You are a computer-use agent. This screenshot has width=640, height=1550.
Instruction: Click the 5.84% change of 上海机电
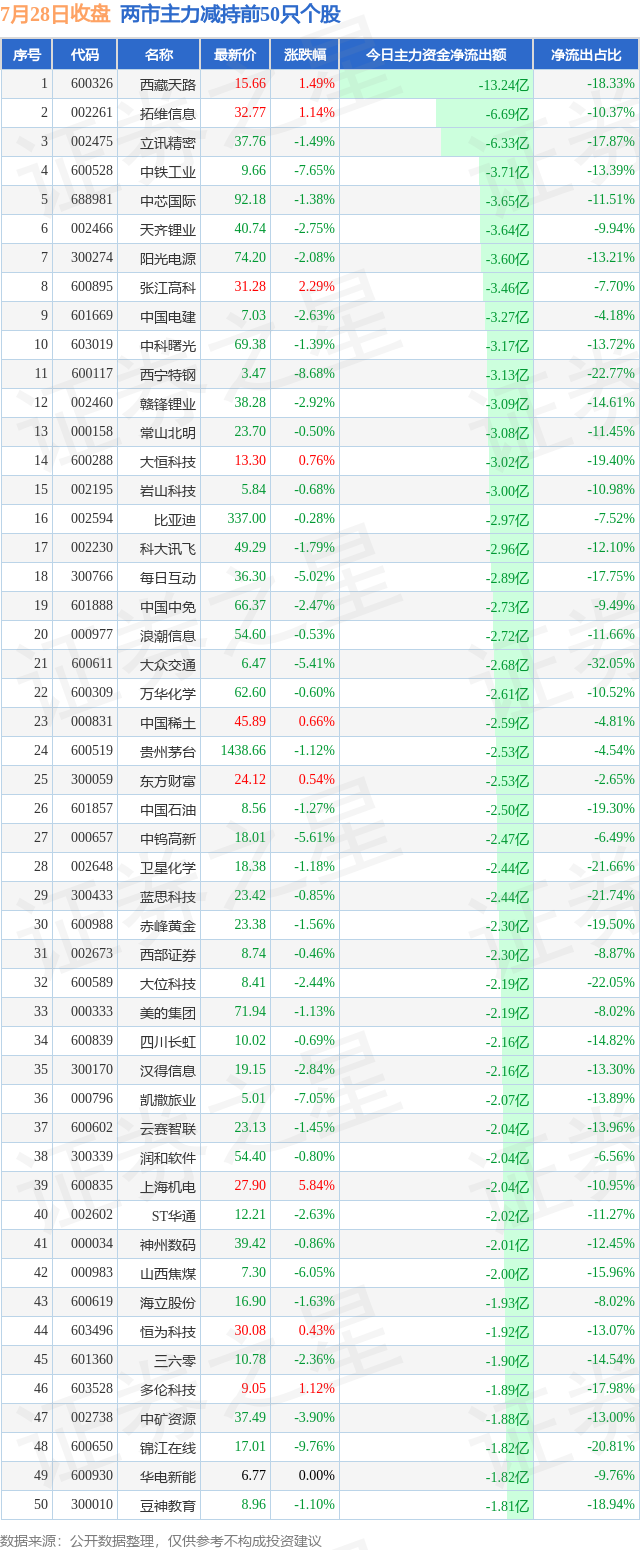[x=317, y=1186]
